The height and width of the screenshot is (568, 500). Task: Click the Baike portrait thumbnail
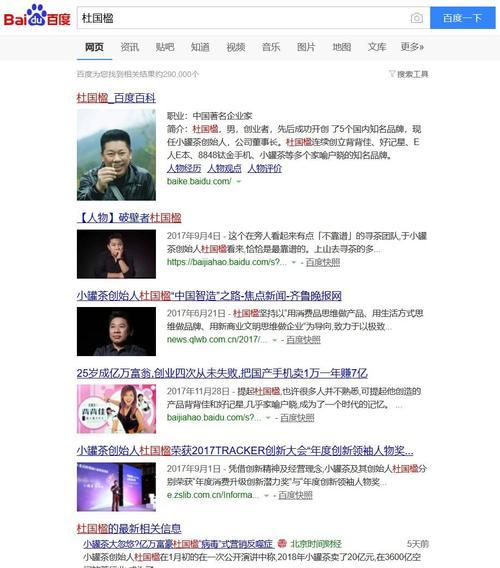(x=116, y=155)
